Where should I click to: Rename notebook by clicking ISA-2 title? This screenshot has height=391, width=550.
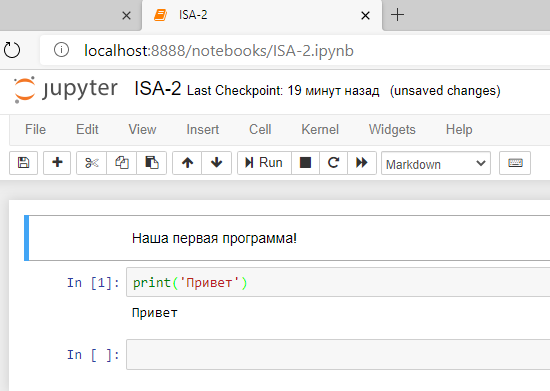click(158, 88)
